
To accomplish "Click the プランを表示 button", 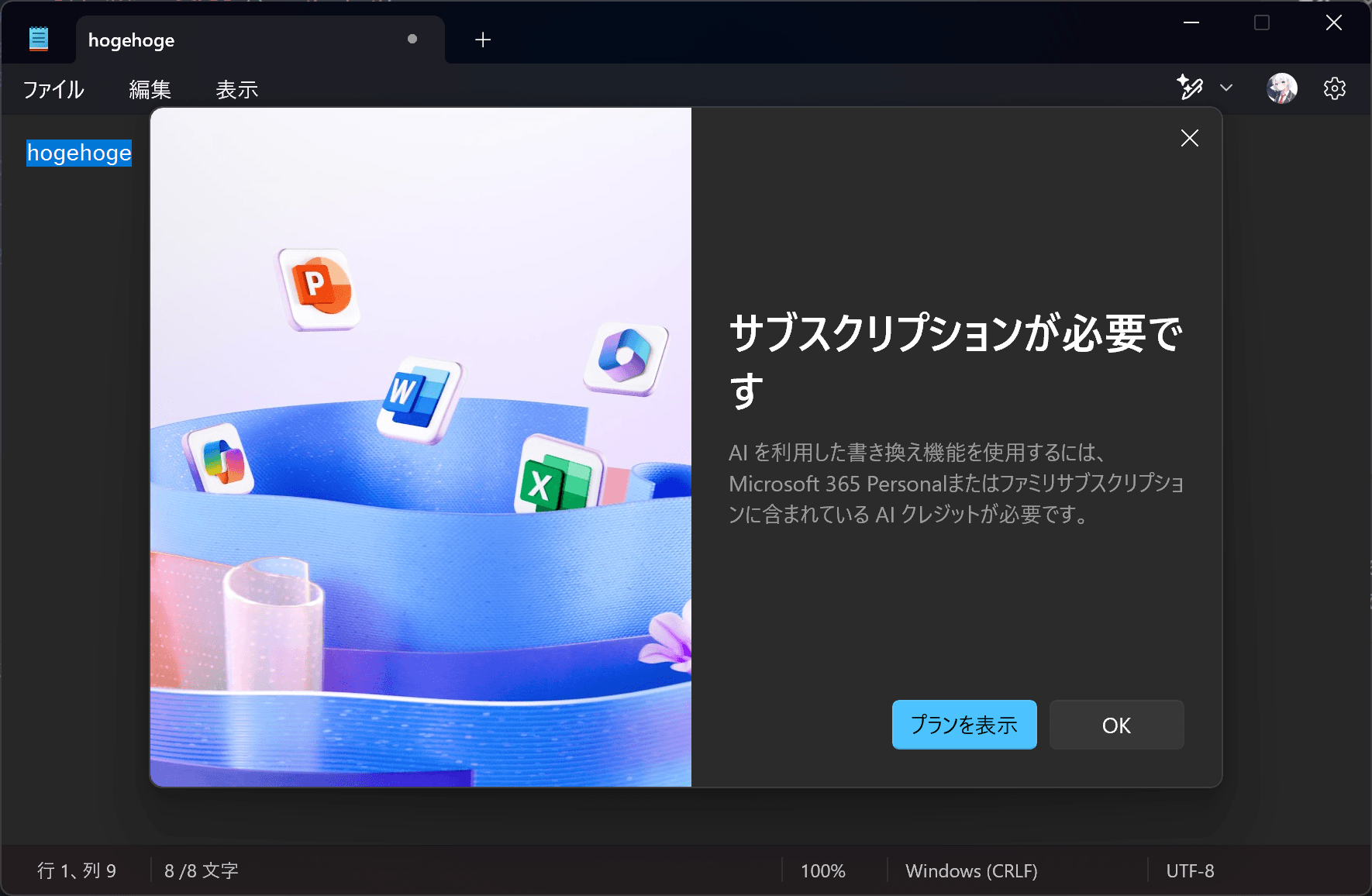I will (964, 725).
